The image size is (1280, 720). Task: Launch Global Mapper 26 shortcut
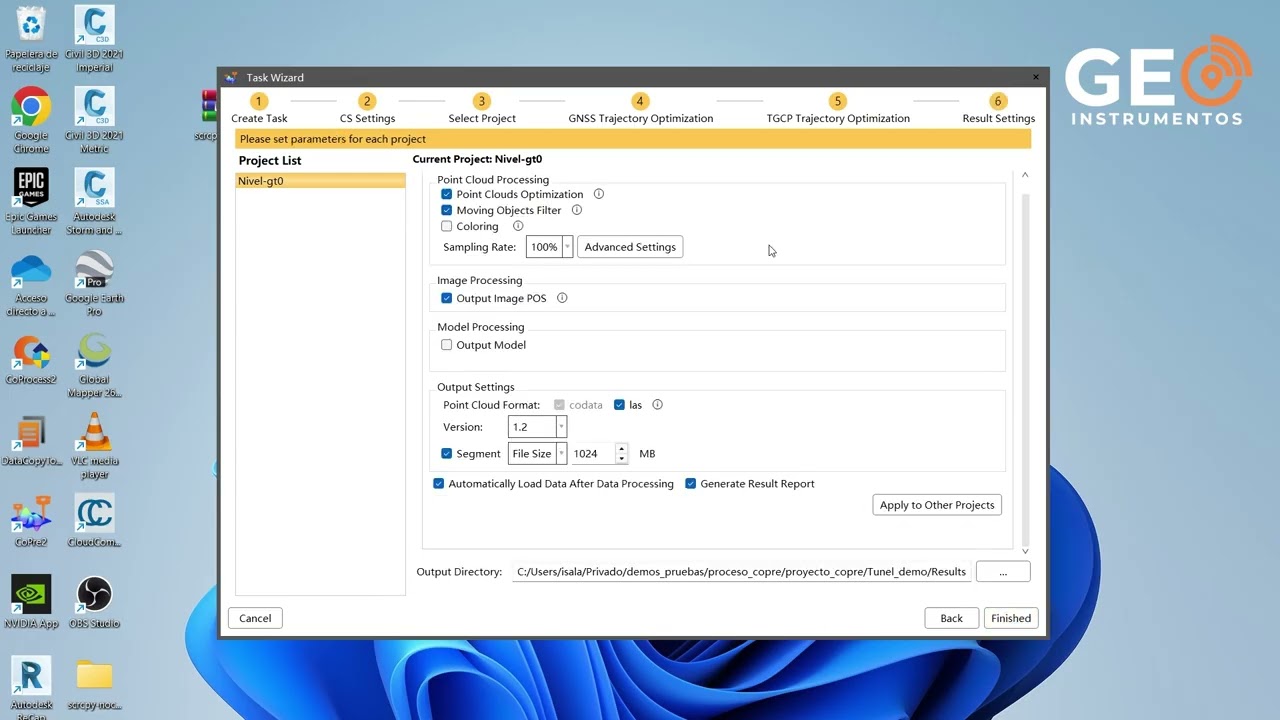tap(94, 366)
